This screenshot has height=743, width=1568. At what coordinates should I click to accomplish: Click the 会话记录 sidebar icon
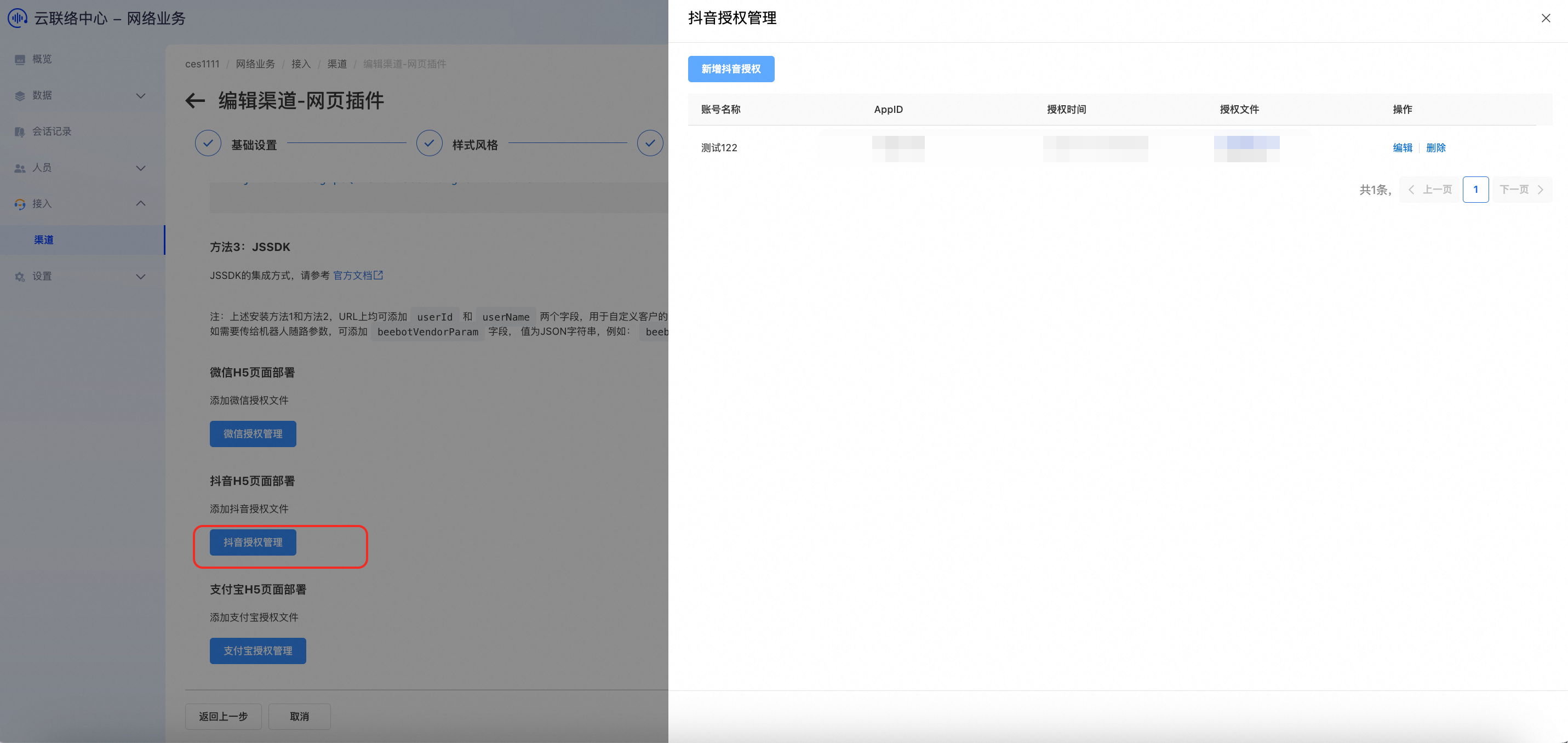coord(20,132)
